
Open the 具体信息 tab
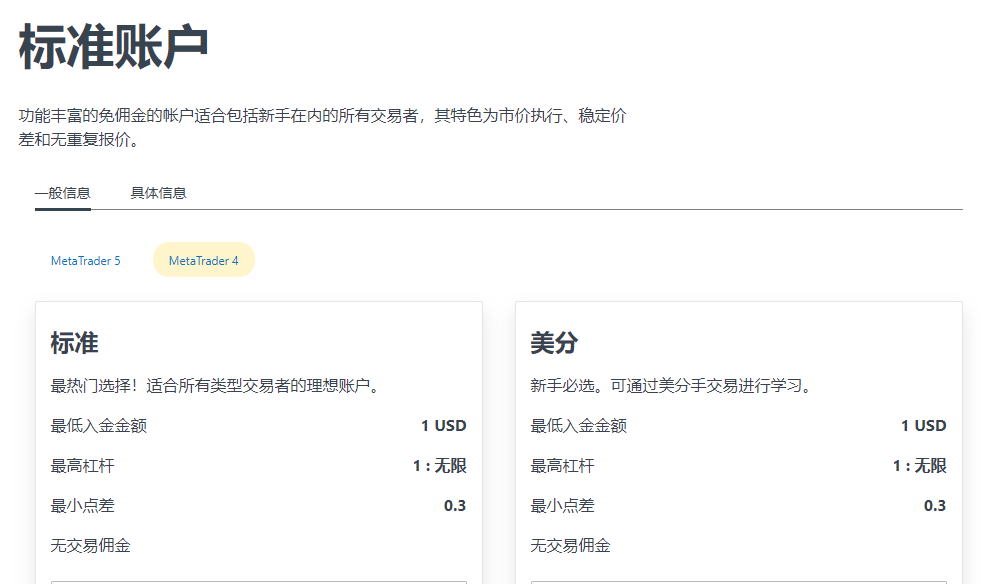pos(158,193)
